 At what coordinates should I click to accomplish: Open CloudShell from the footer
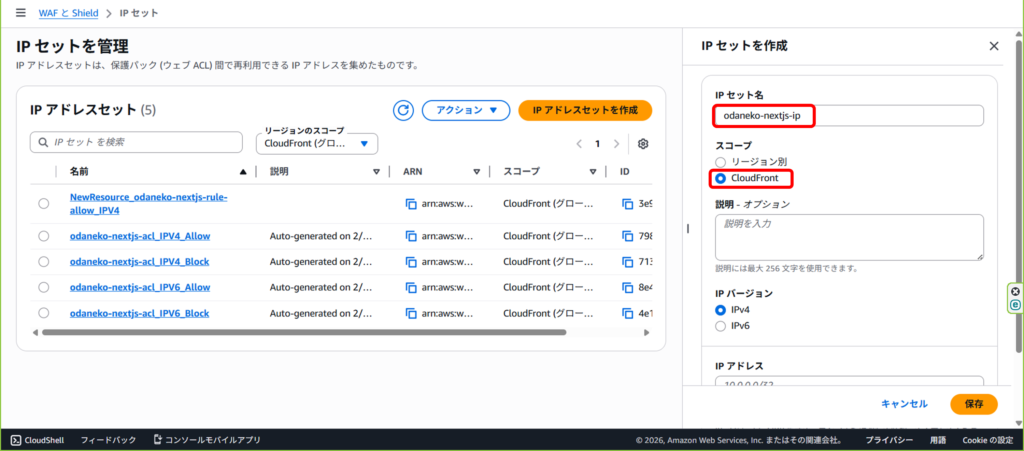38,440
